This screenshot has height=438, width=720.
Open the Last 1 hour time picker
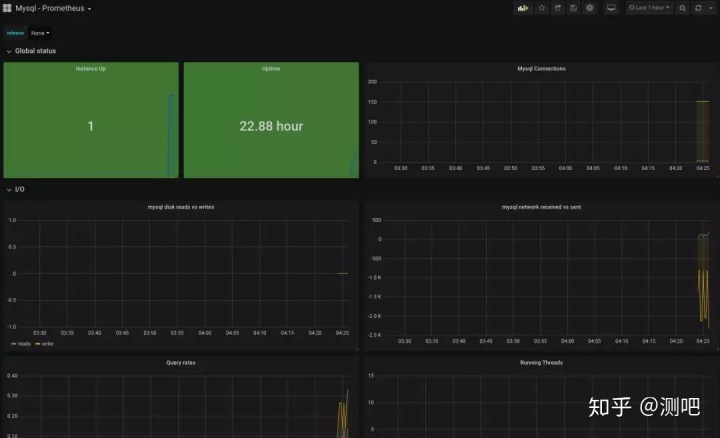[x=649, y=8]
